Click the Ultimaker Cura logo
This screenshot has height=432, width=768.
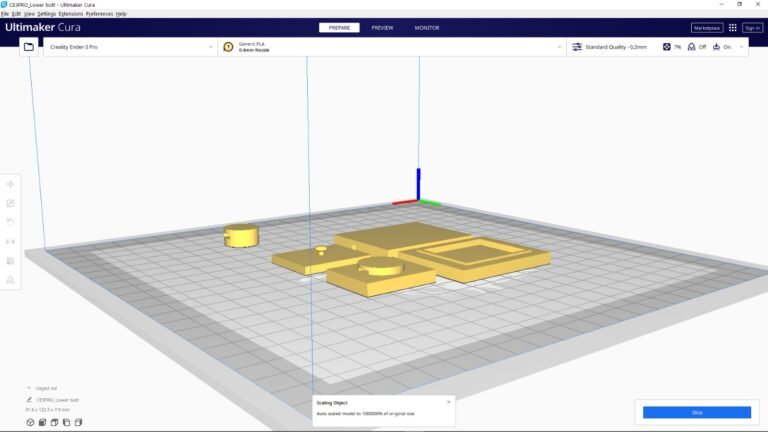tap(43, 27)
